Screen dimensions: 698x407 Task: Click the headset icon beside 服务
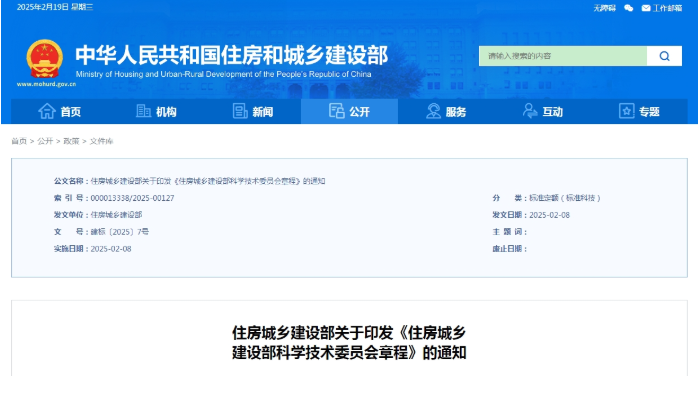433,111
